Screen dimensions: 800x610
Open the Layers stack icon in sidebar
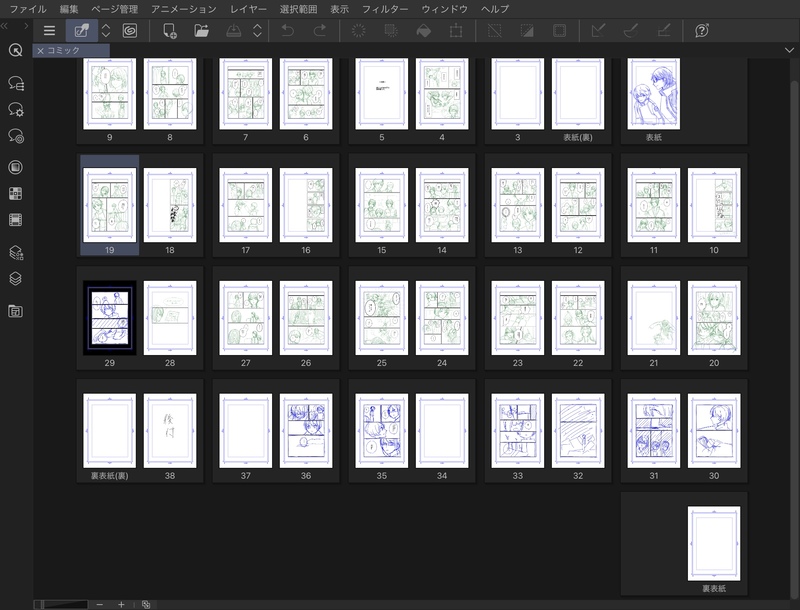tap(15, 278)
